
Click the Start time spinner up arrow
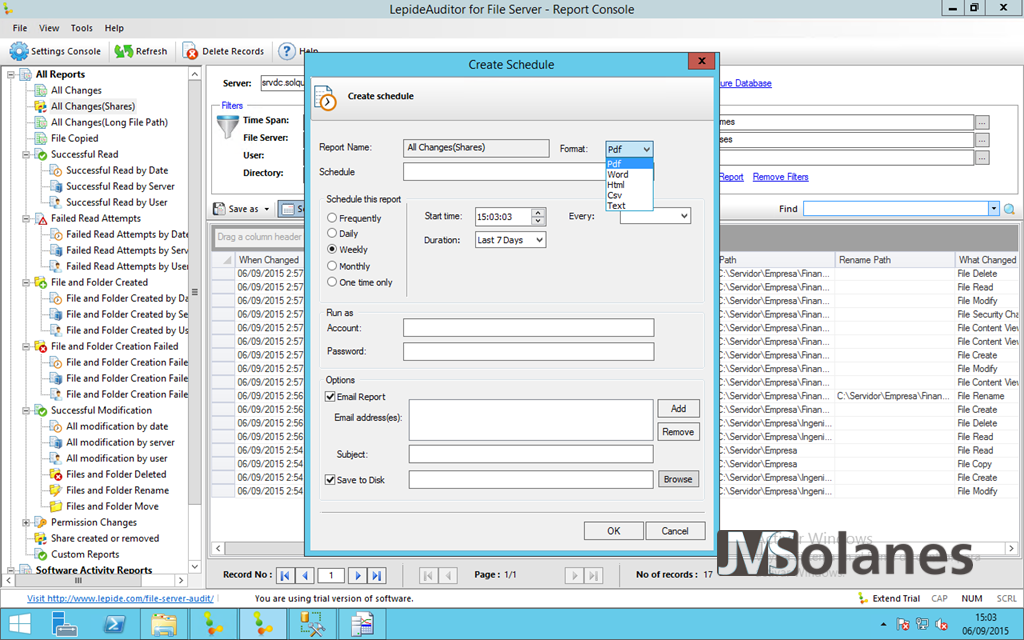538,212
